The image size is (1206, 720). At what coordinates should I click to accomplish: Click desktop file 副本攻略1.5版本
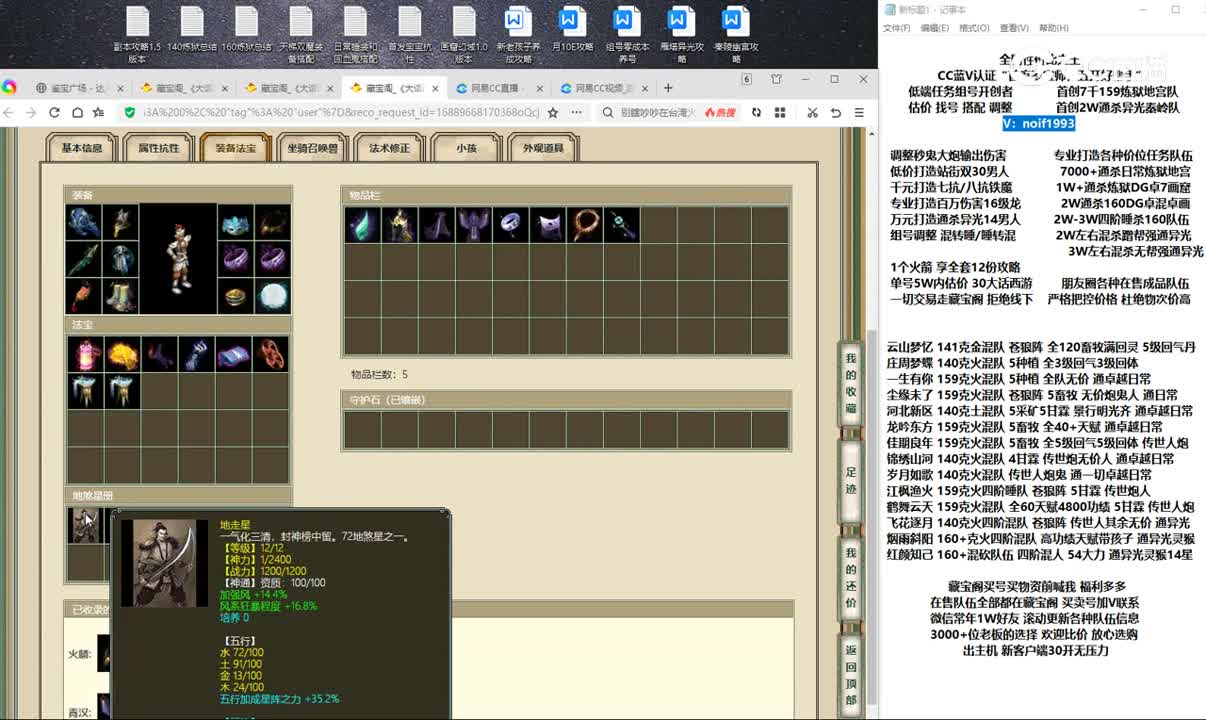tap(137, 33)
